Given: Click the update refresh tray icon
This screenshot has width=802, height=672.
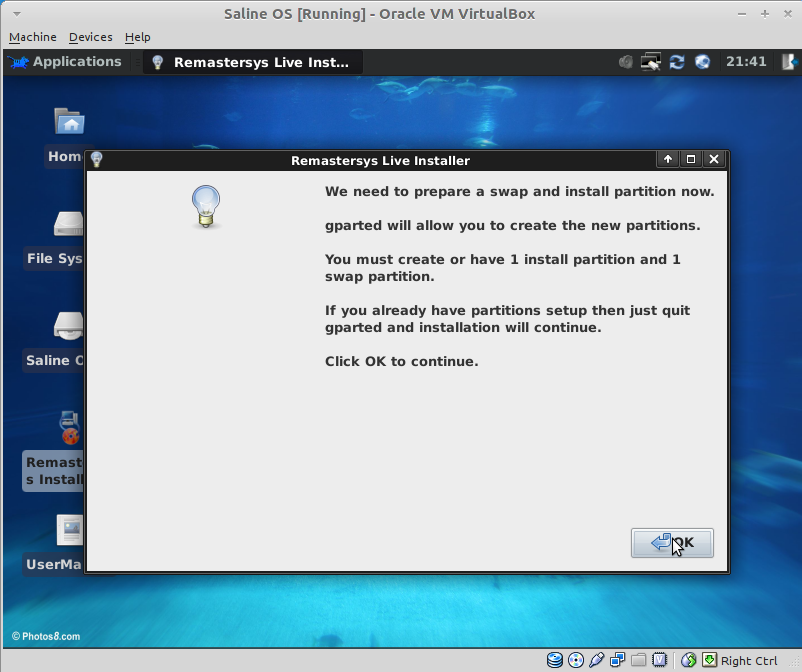Looking at the screenshot, I should pyautogui.click(x=677, y=62).
